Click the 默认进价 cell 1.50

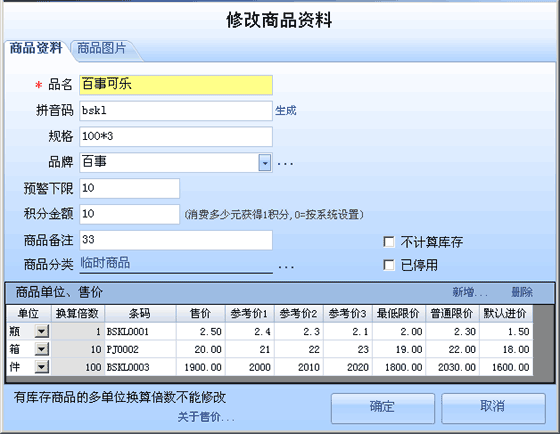506,331
